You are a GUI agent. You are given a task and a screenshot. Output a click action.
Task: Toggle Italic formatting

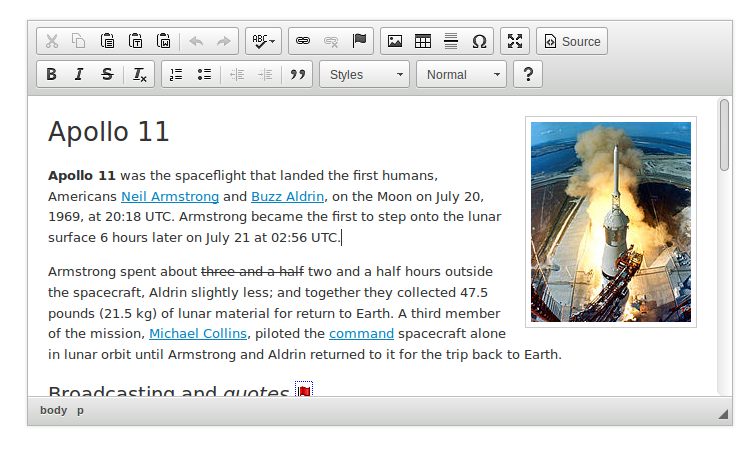pyautogui.click(x=79, y=75)
